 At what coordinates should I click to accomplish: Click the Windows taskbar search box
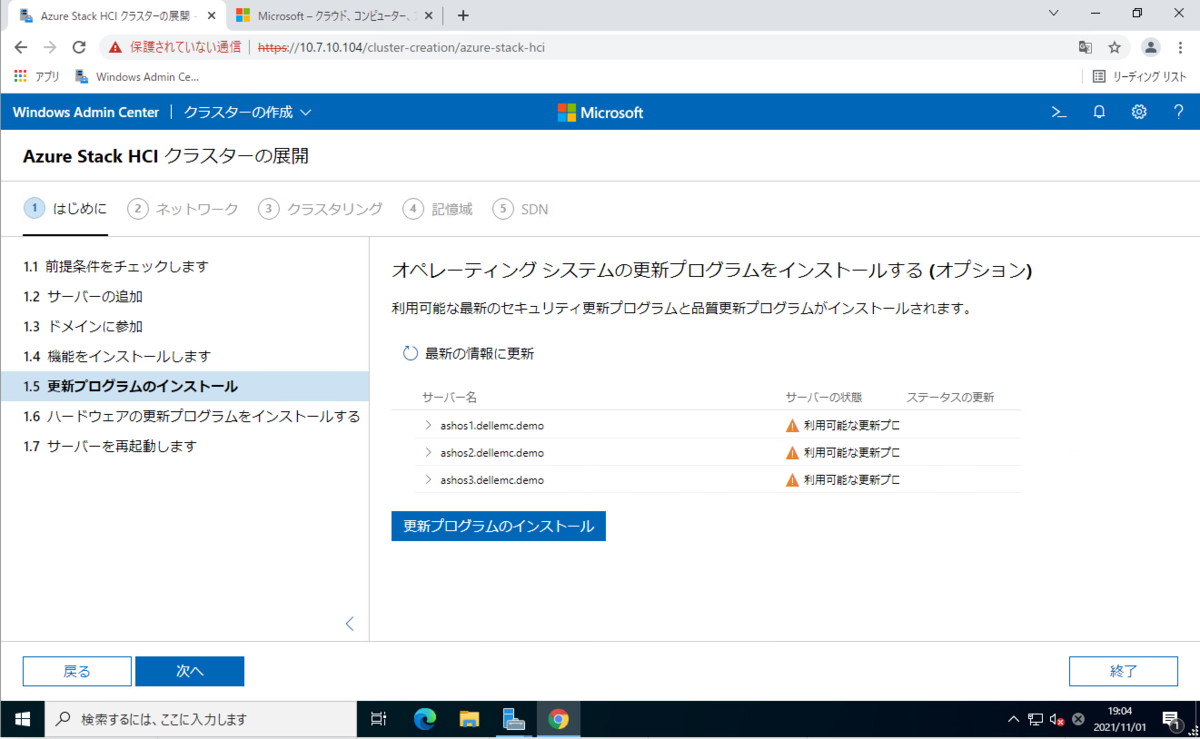click(x=201, y=719)
